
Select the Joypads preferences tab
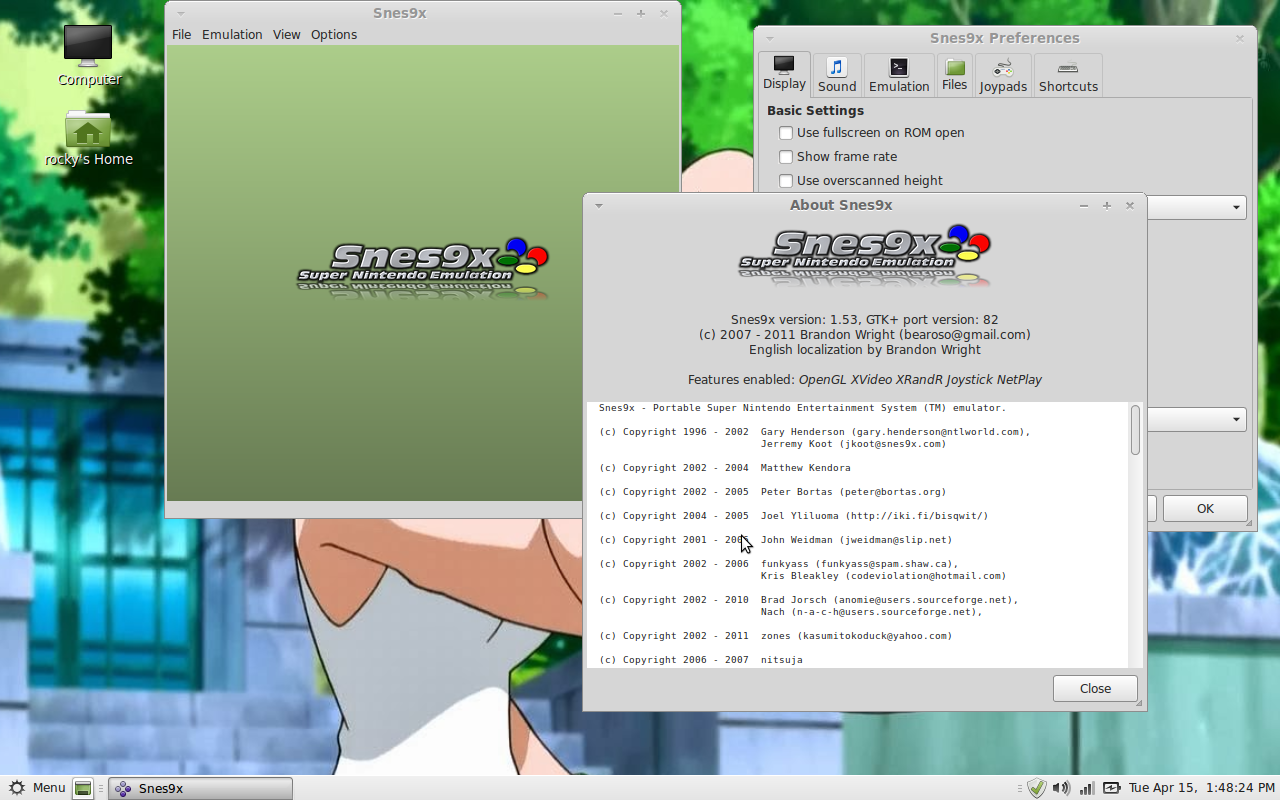pyautogui.click(x=1003, y=75)
